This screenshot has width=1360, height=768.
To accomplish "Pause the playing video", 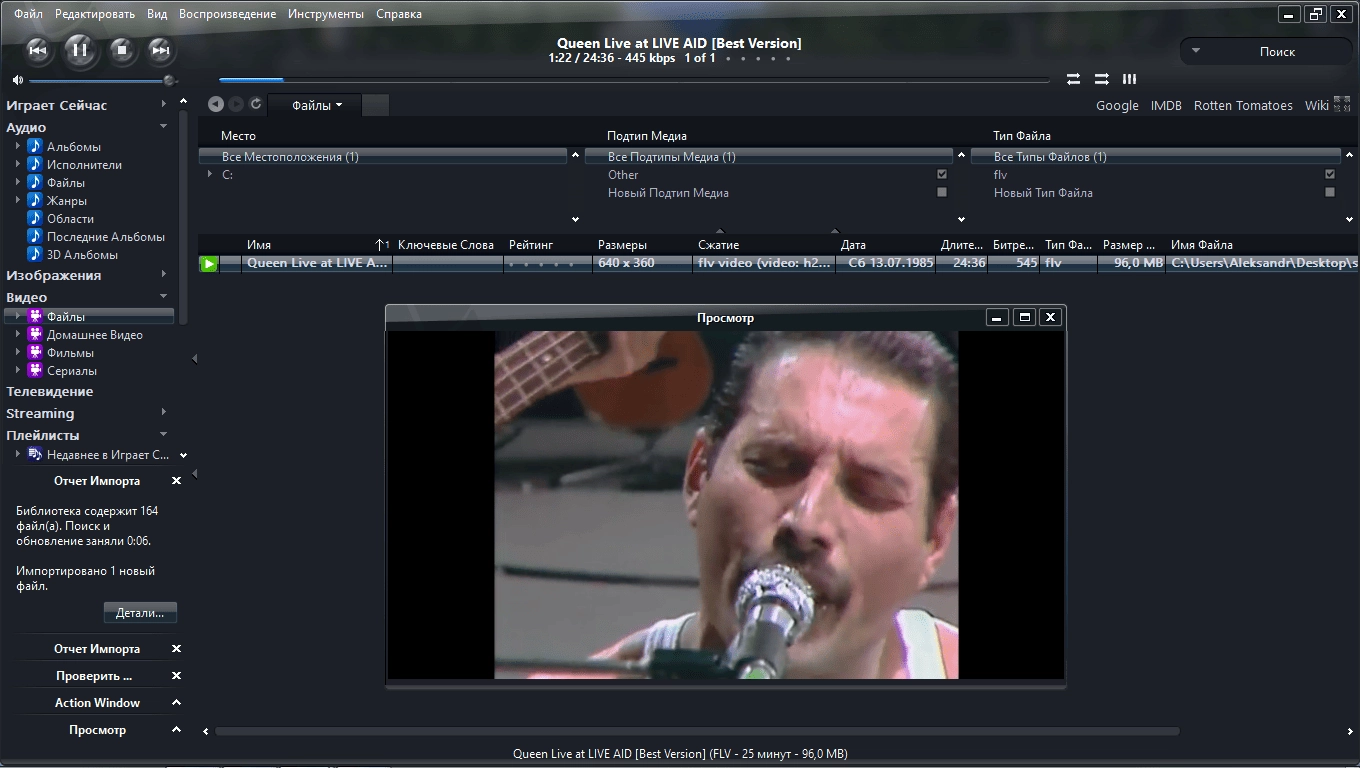I will pos(81,49).
